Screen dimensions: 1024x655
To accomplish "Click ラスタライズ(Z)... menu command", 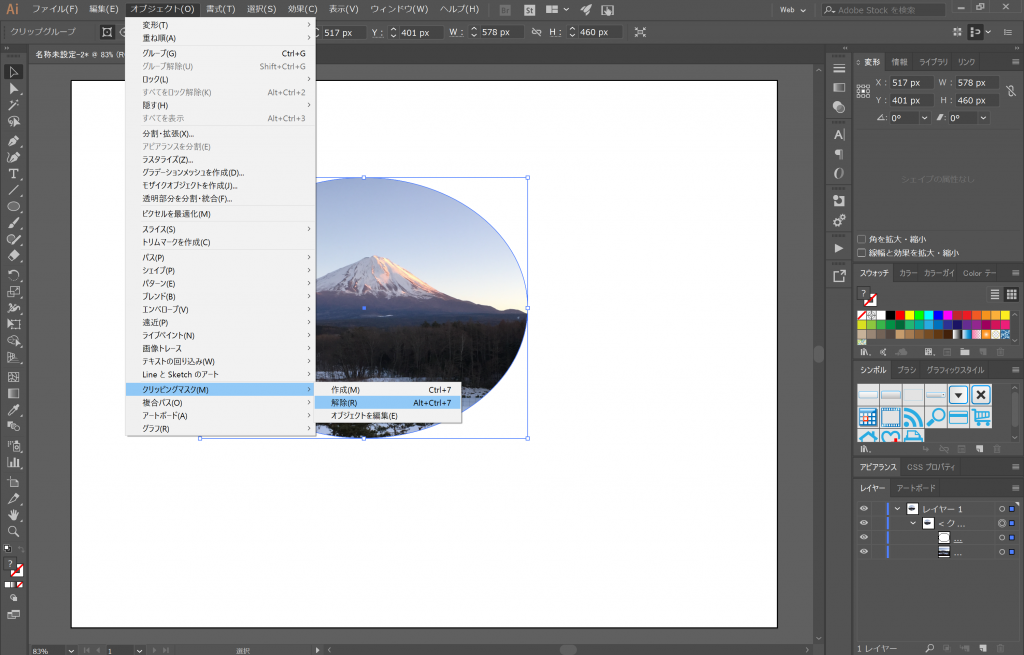I will (x=168, y=159).
